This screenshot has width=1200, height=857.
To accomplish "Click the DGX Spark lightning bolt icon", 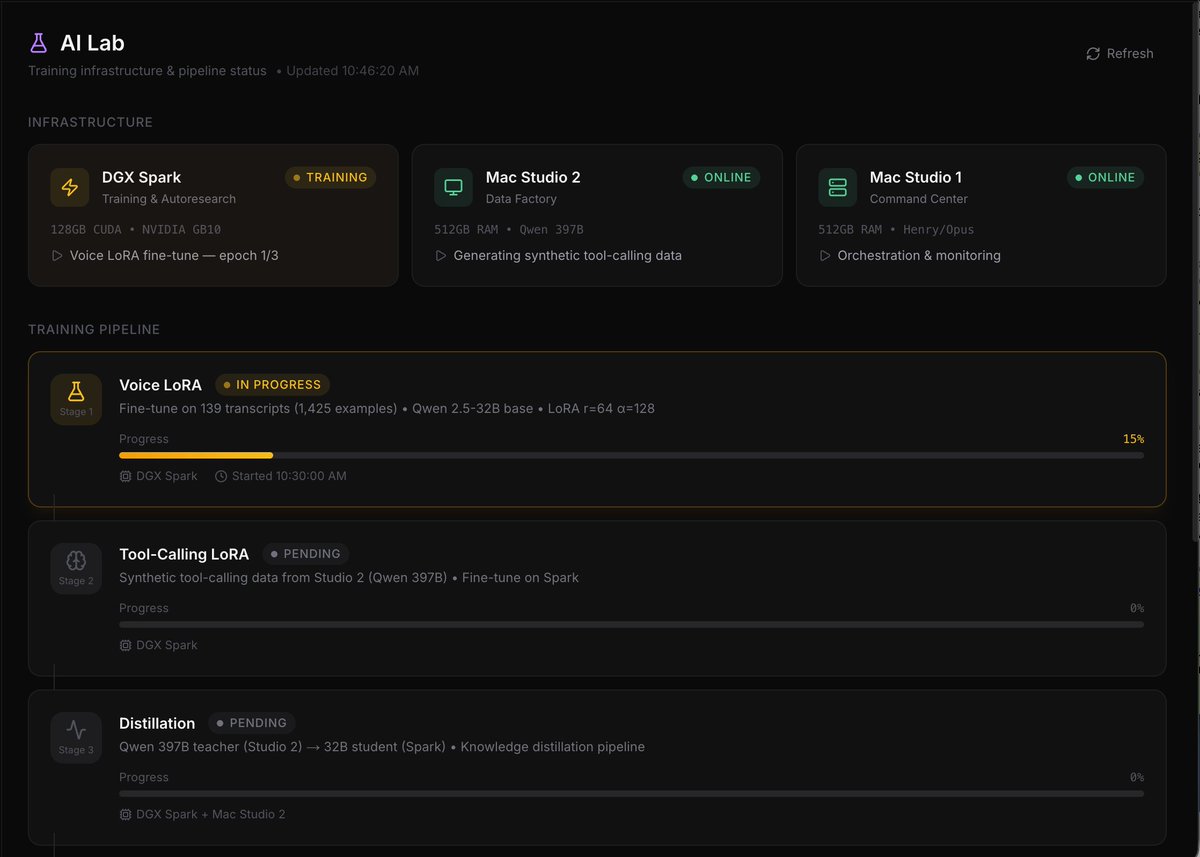I will [70, 187].
